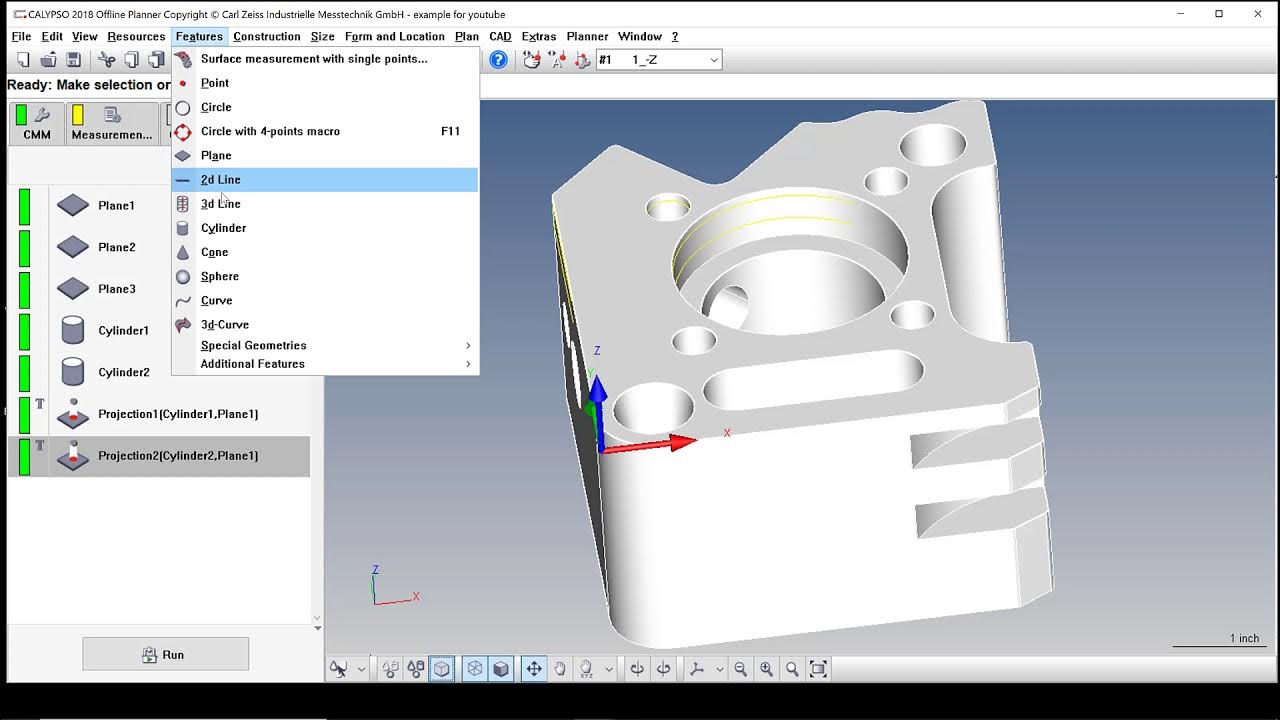Open the Form and Location menu
The width and height of the screenshot is (1280, 720).
pos(394,36)
